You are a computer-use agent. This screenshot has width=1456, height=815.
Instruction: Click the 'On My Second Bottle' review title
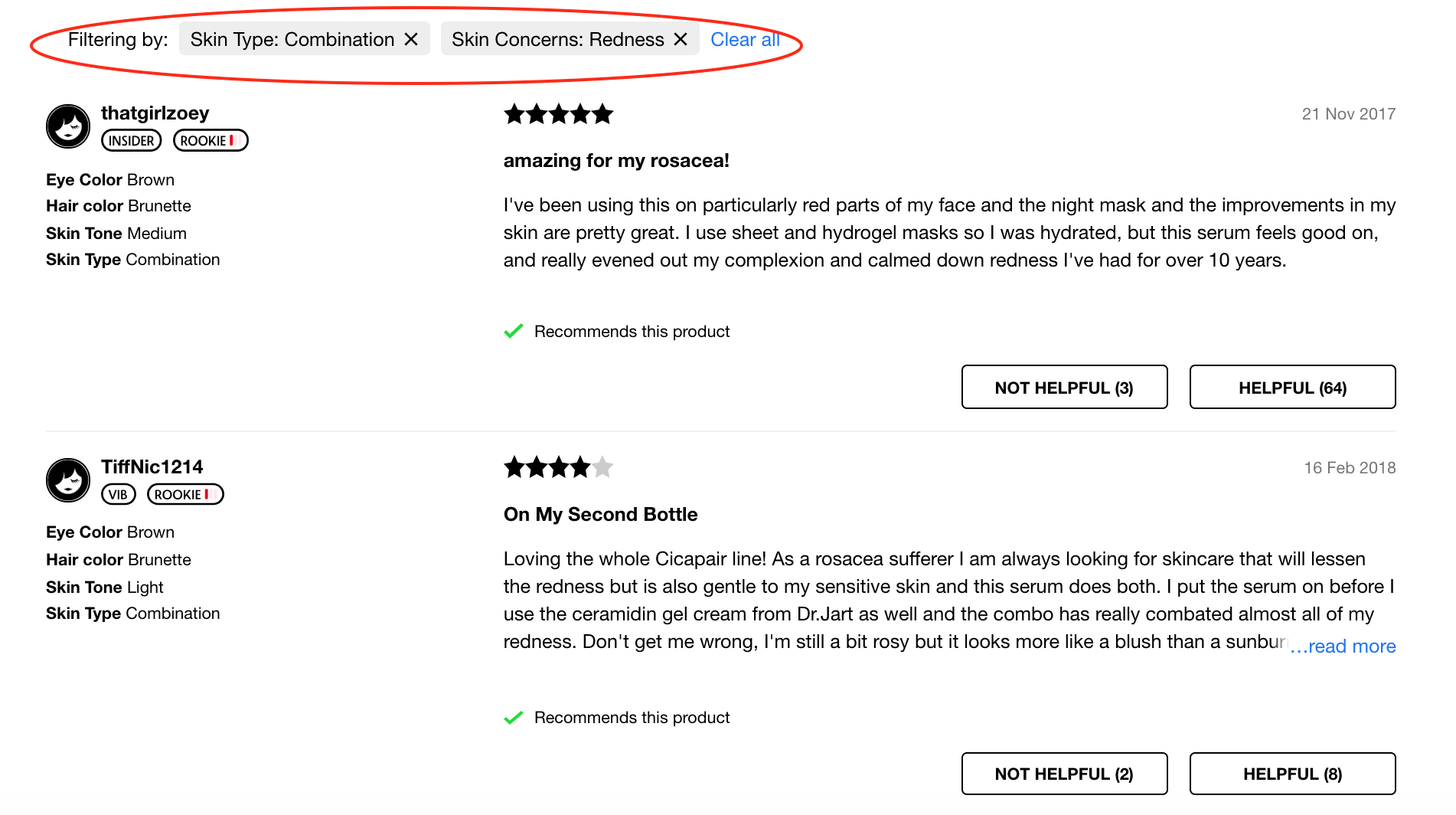click(x=600, y=515)
